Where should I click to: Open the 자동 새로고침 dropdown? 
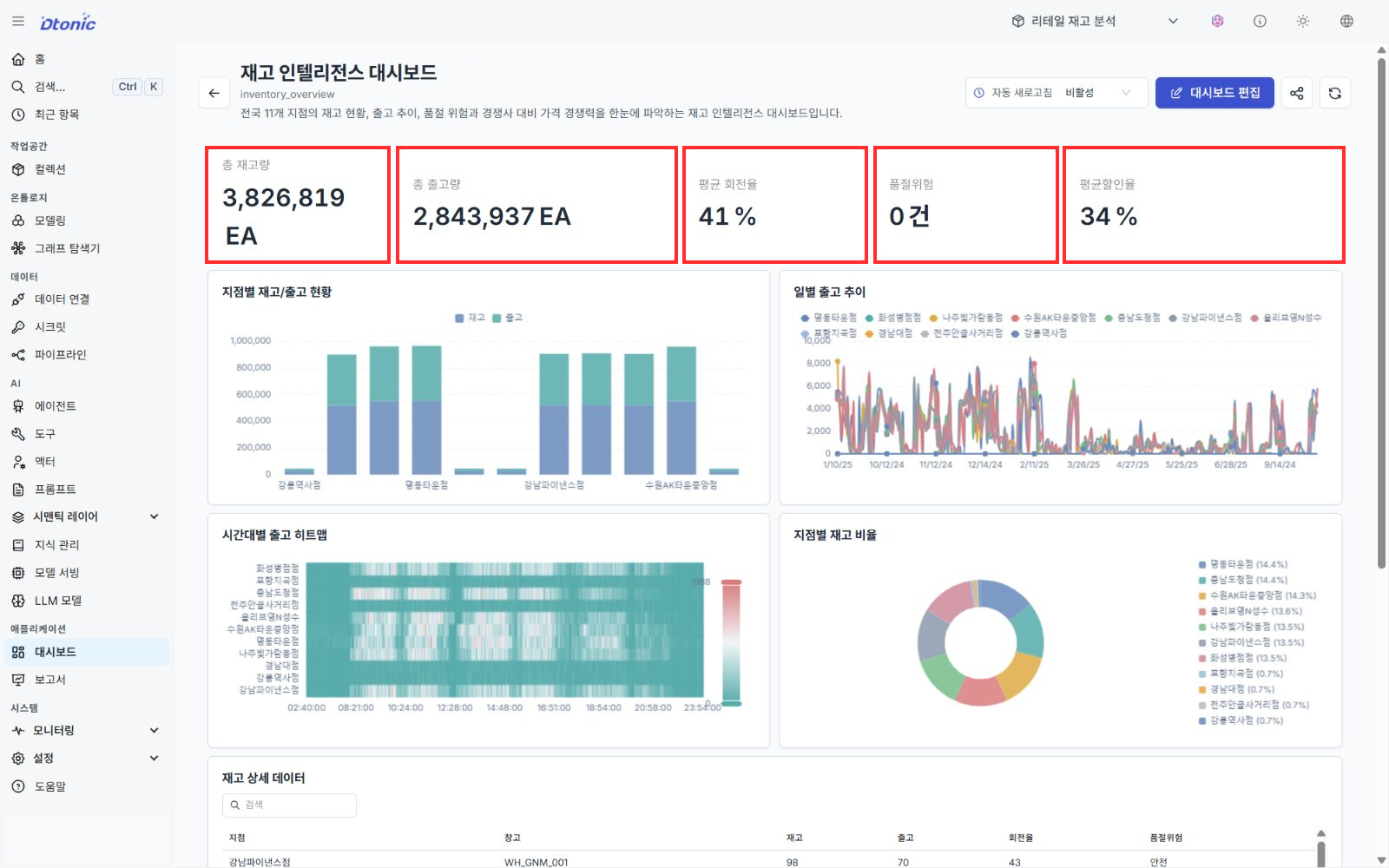1057,93
